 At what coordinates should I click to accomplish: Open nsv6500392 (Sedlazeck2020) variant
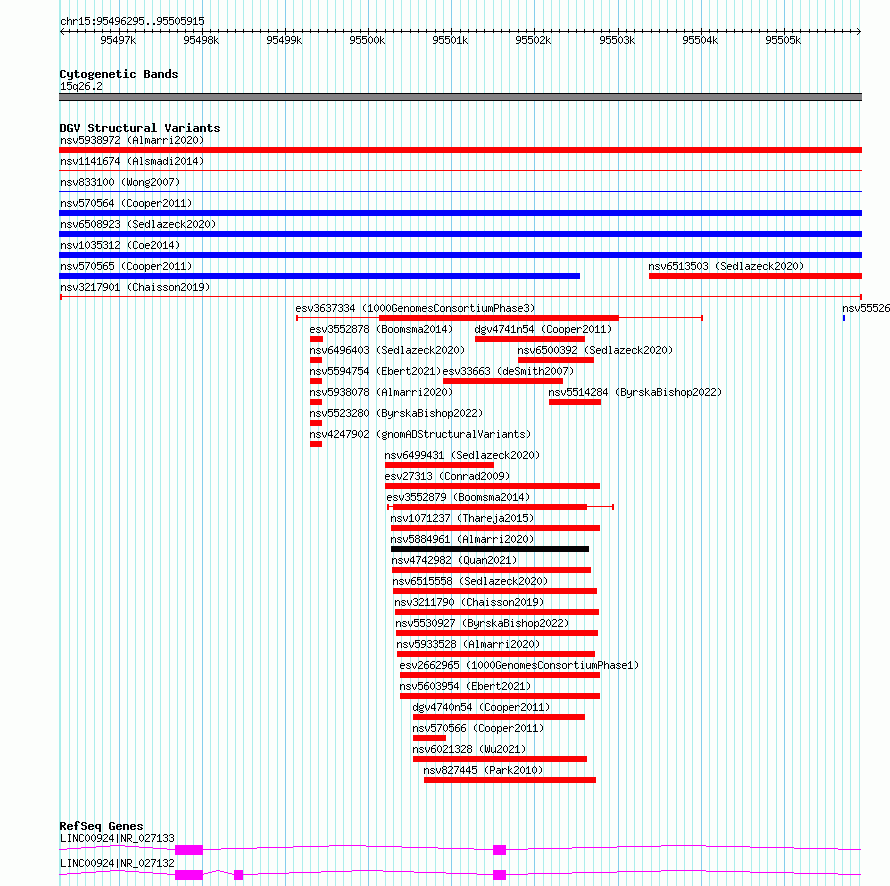pyautogui.click(x=595, y=350)
